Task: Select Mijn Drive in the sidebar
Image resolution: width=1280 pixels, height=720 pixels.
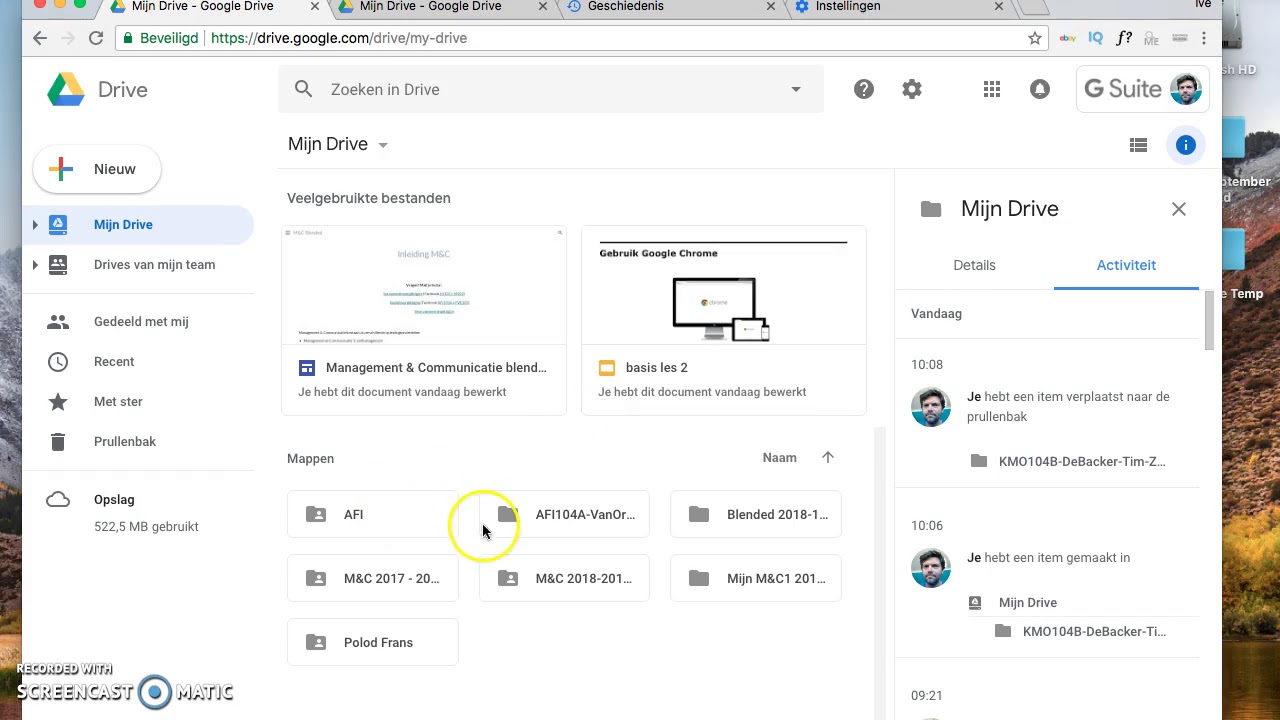Action: [x=123, y=225]
